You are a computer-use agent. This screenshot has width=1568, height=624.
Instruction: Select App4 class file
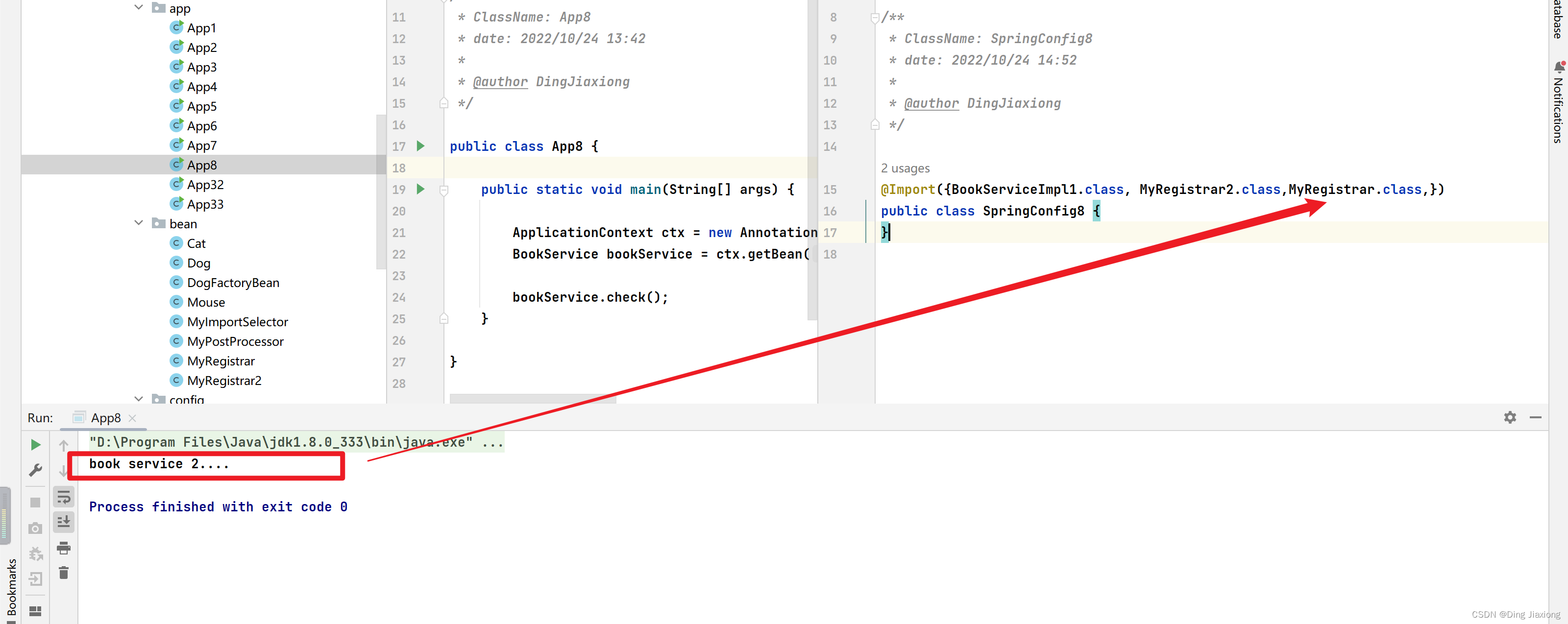[x=201, y=86]
